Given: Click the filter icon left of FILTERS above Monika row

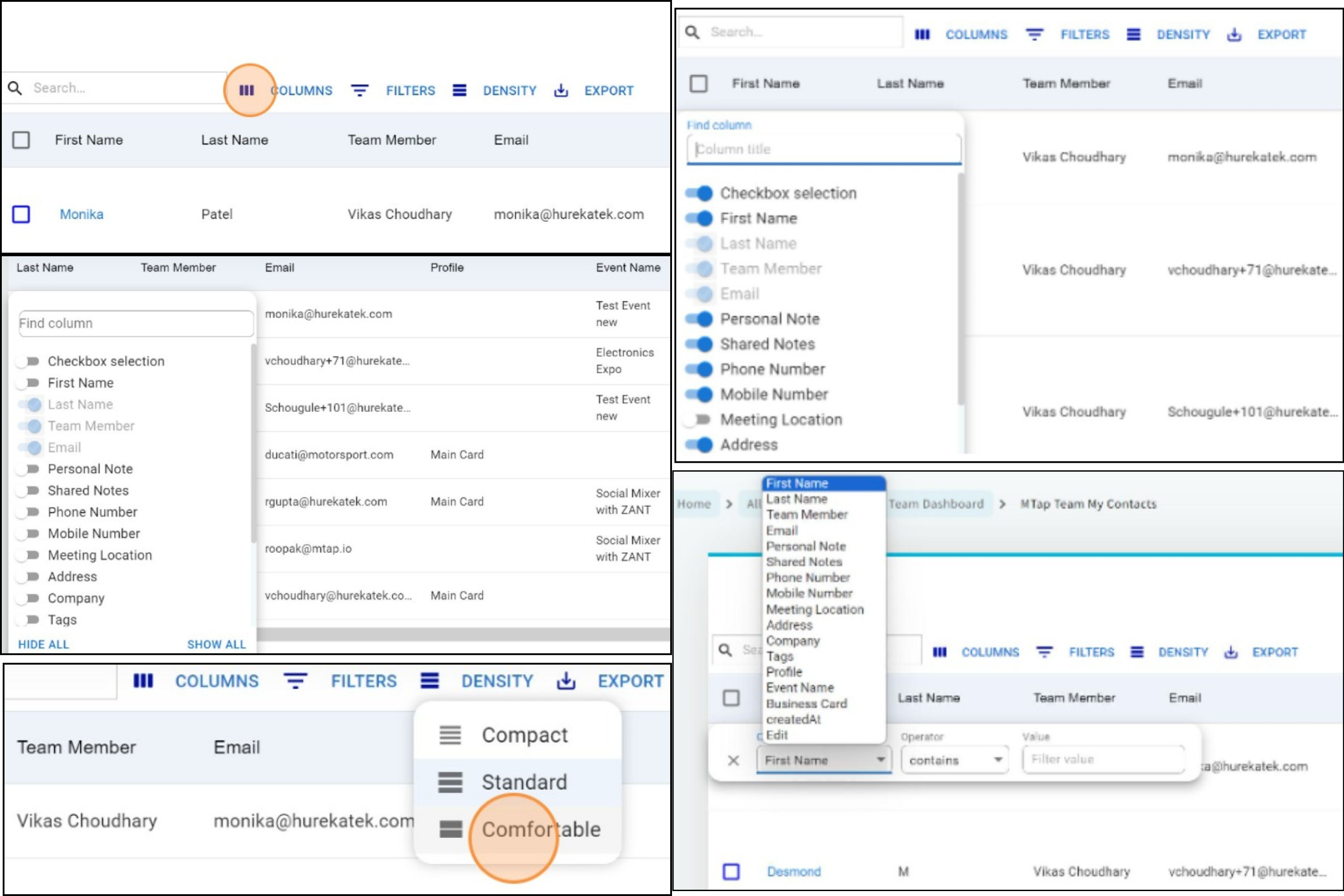Looking at the screenshot, I should (359, 90).
